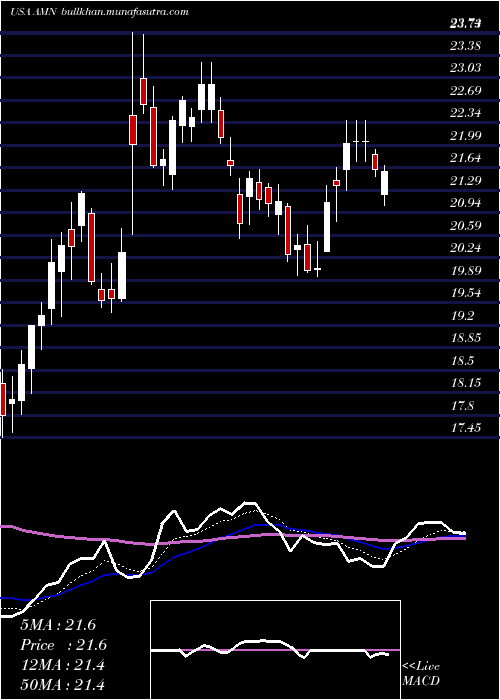
Task: Click the Price : 21.6 legend text
Action: [x=64, y=645]
